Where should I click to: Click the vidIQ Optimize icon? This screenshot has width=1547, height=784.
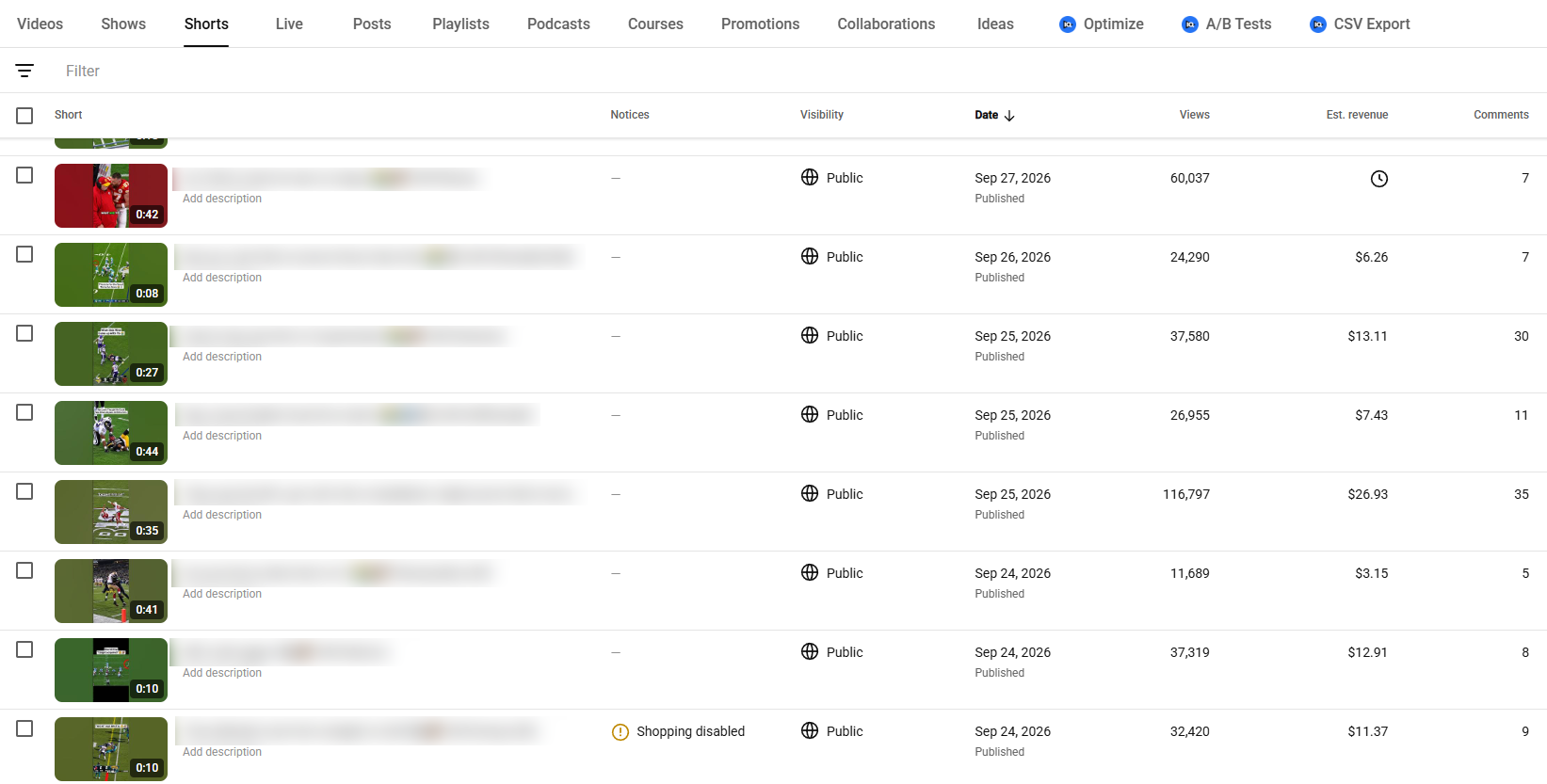pos(1068,24)
